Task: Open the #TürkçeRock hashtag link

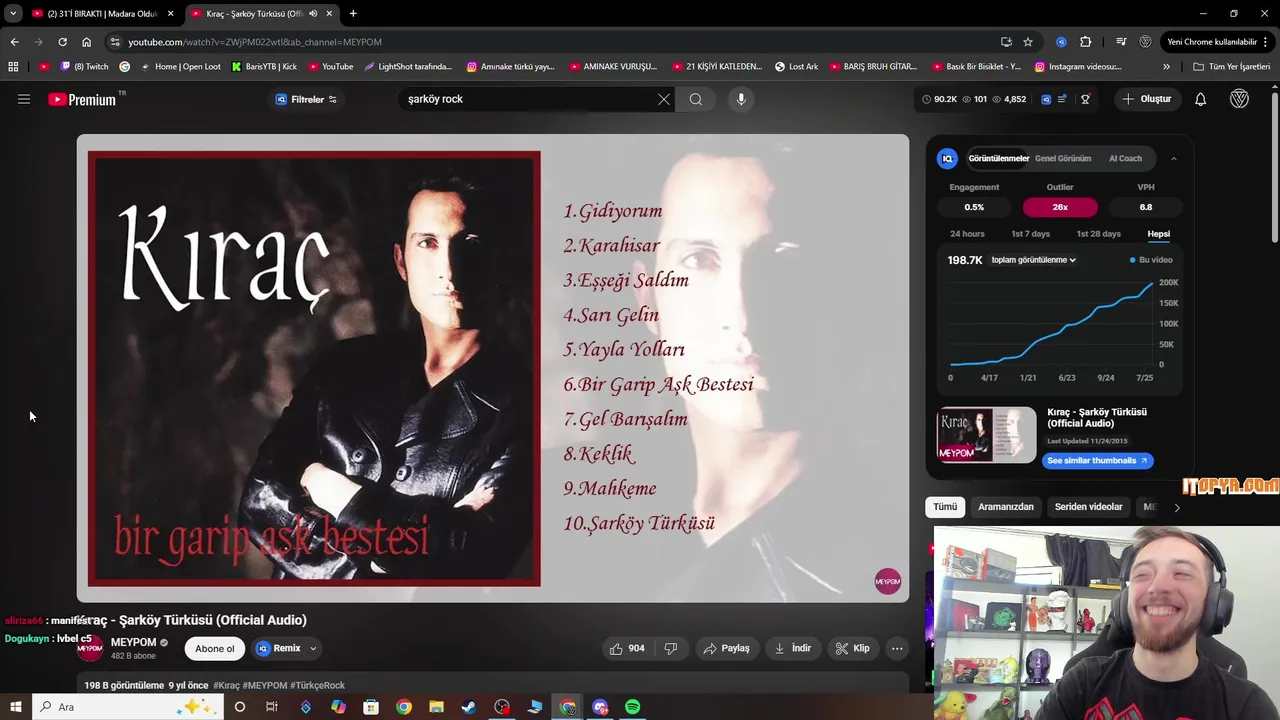Action: point(317,685)
